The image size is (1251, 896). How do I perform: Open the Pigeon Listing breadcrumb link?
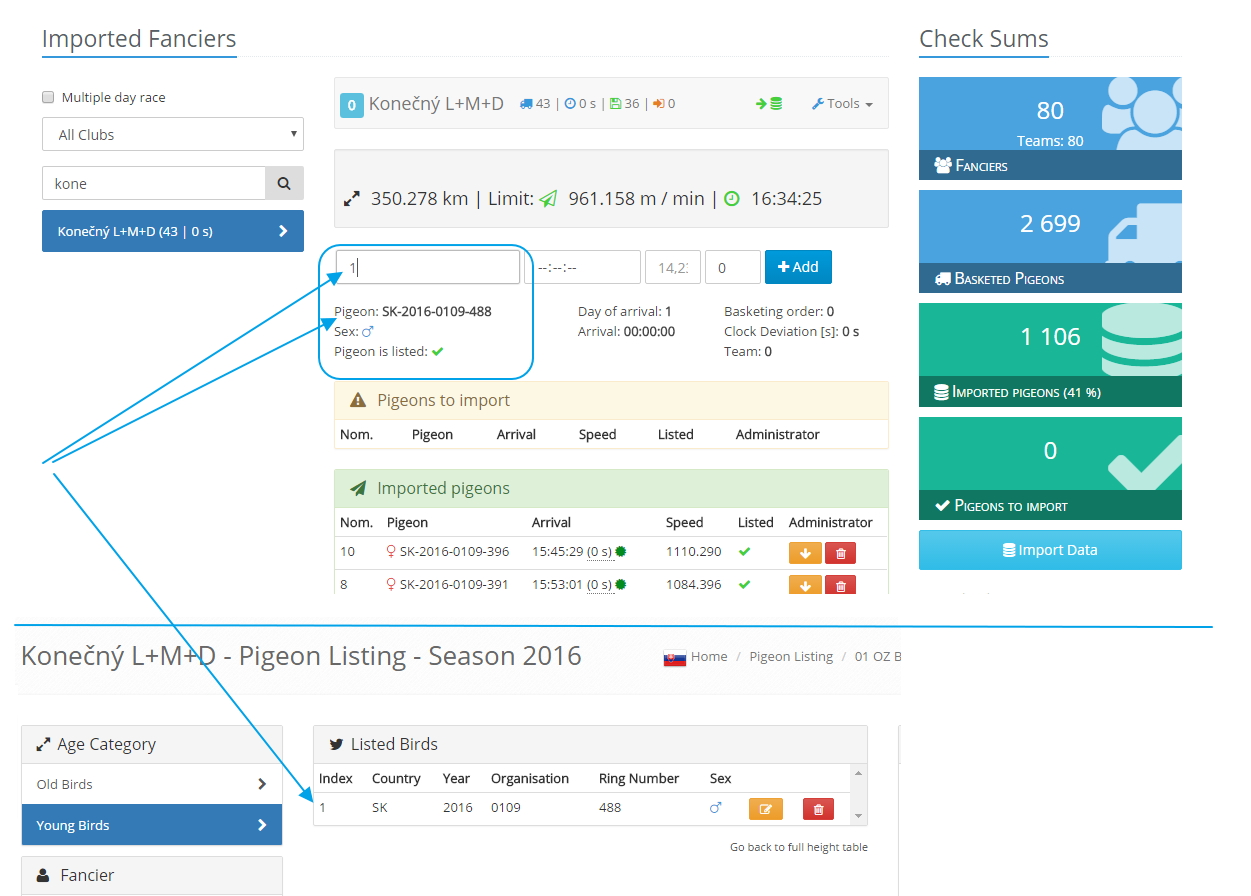click(x=790, y=657)
